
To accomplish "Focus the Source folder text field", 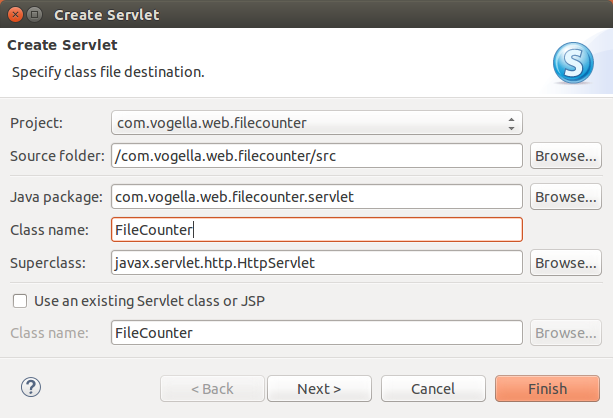I will tap(317, 156).
